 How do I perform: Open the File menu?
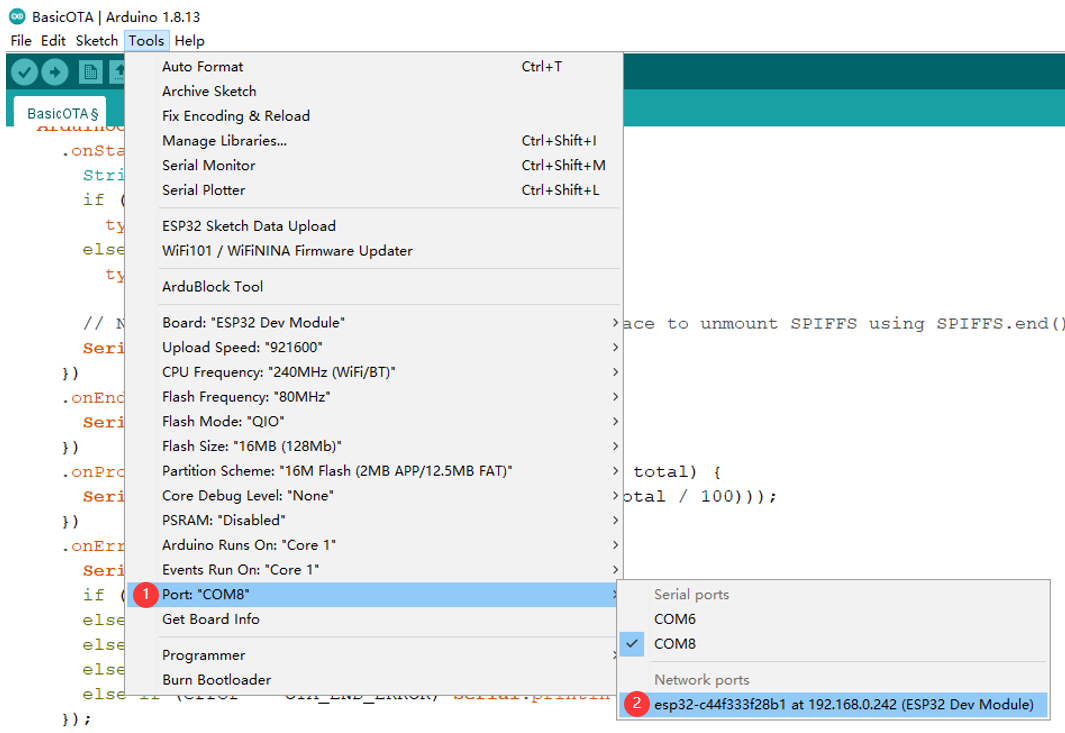pyautogui.click(x=21, y=41)
